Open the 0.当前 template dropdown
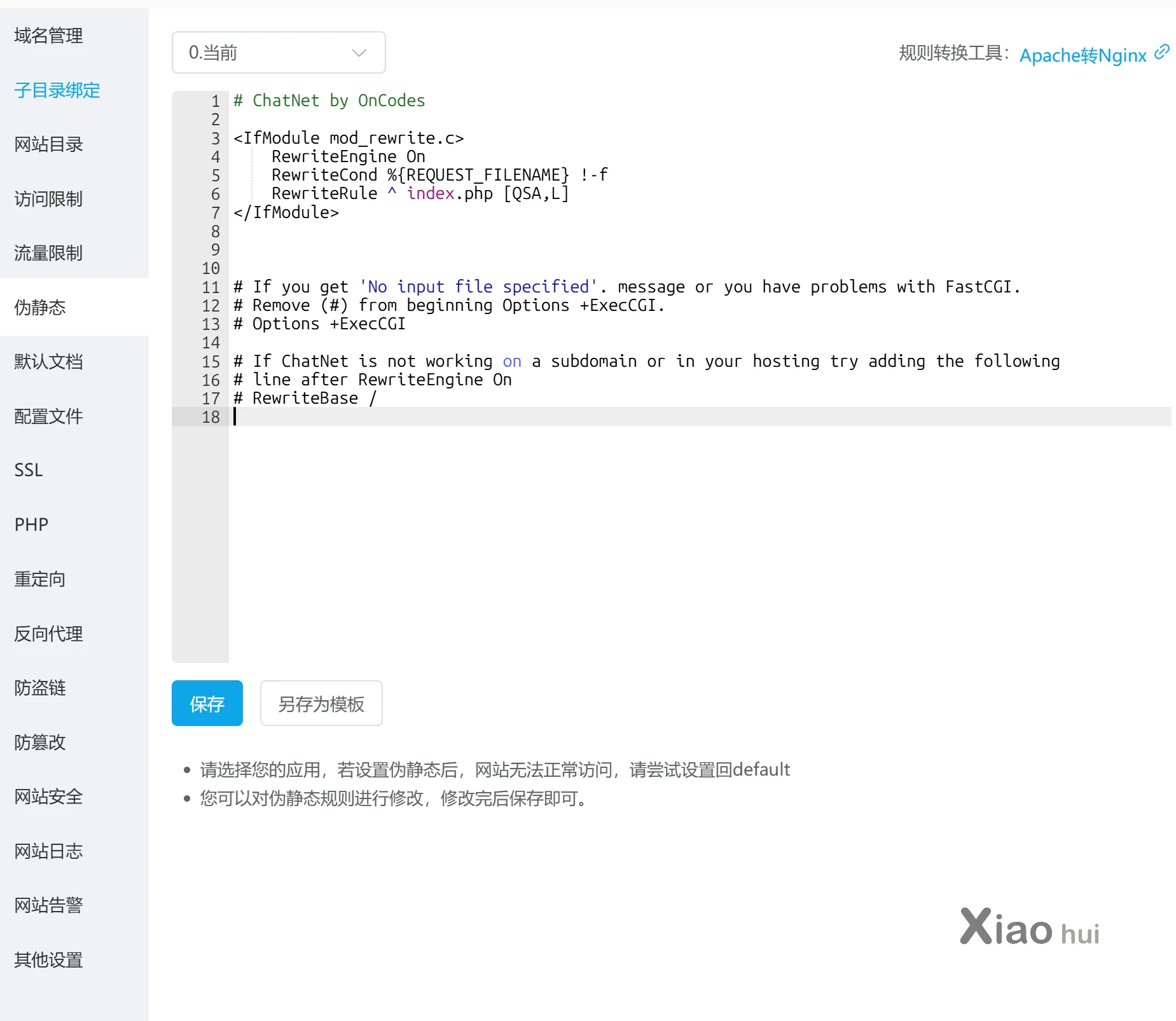 (x=279, y=53)
